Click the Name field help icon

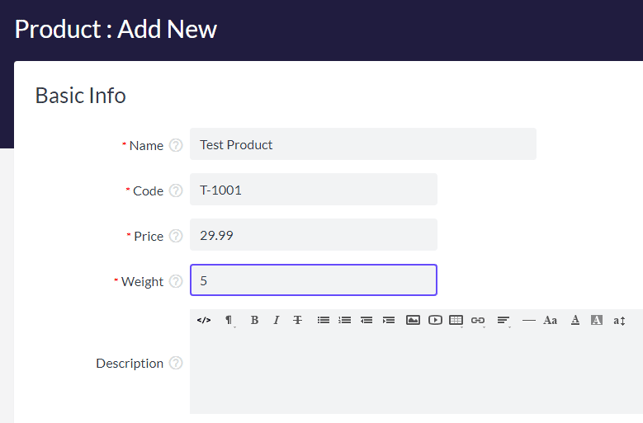[x=176, y=145]
